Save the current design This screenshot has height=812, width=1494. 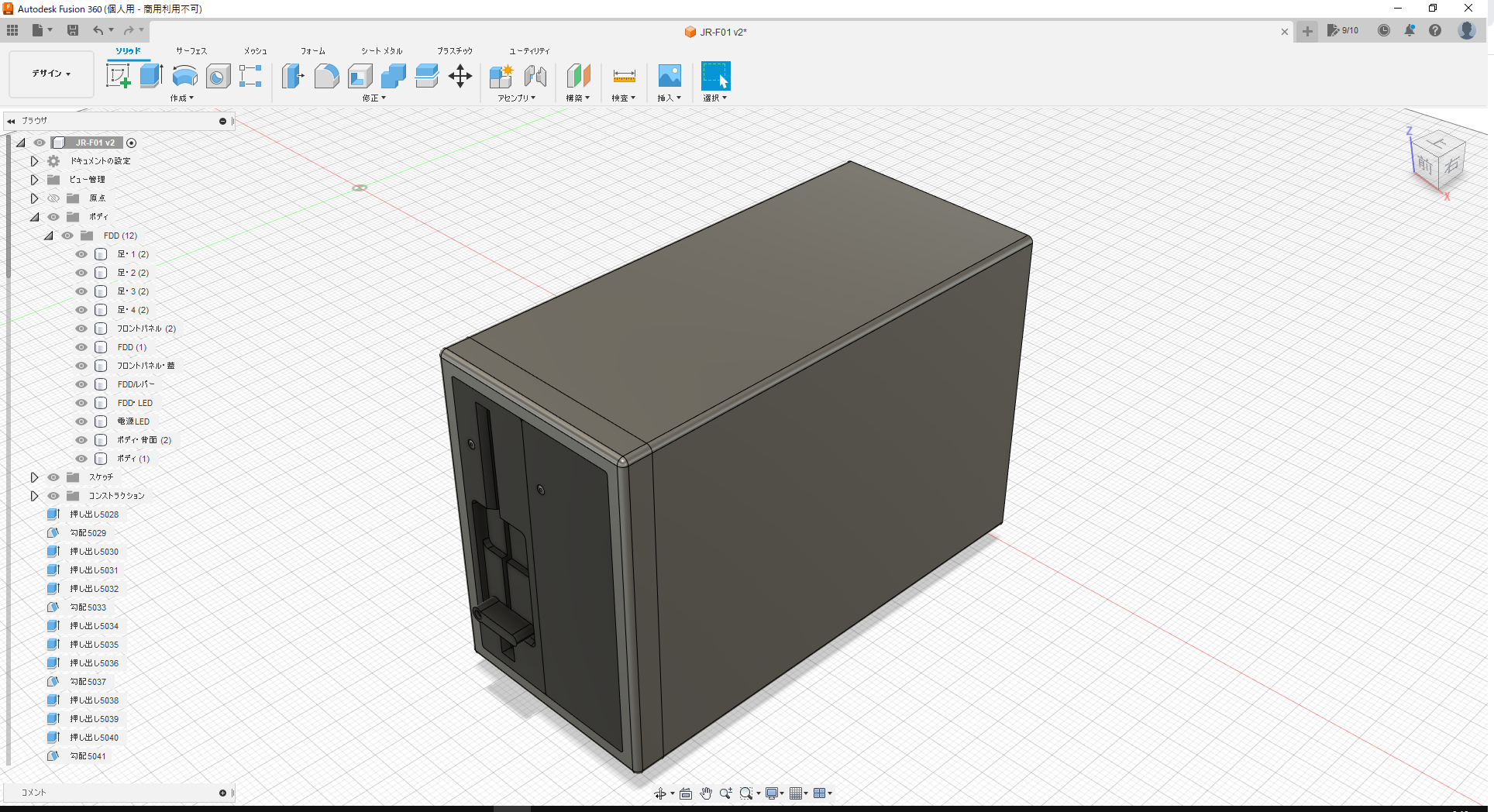(73, 29)
